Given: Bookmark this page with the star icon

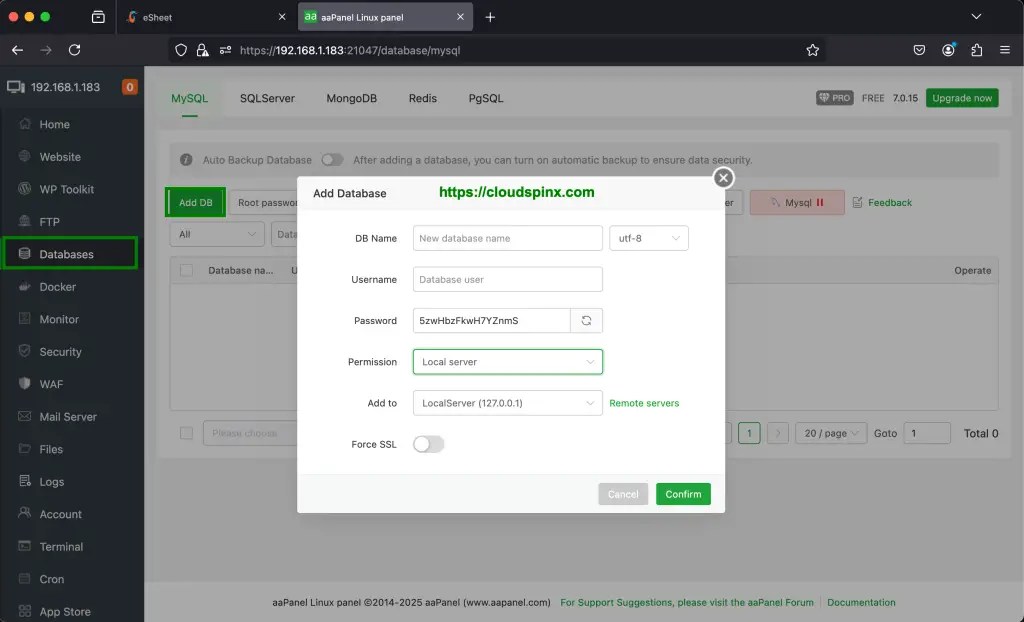Looking at the screenshot, I should coord(812,50).
